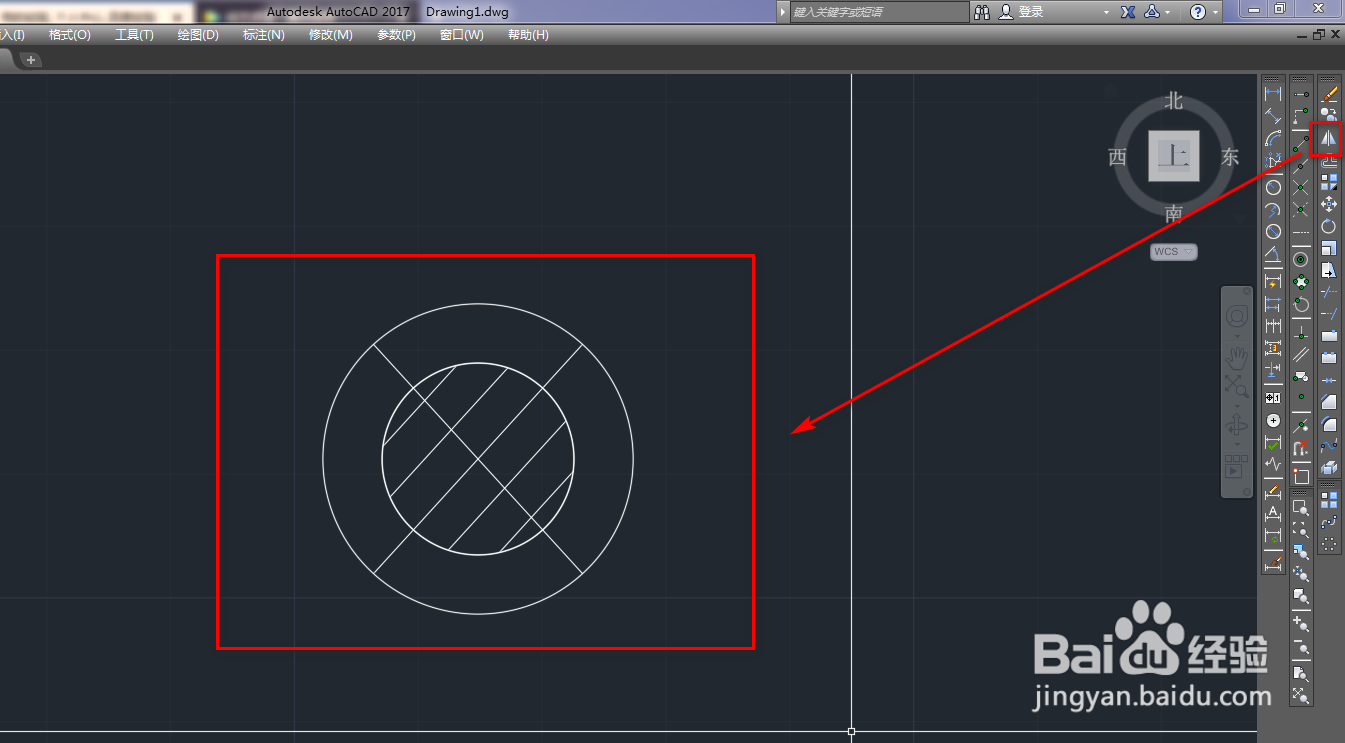Screen dimensions: 1345x743
Task: Select the Erase tool icon
Action: pyautogui.click(x=1329, y=93)
